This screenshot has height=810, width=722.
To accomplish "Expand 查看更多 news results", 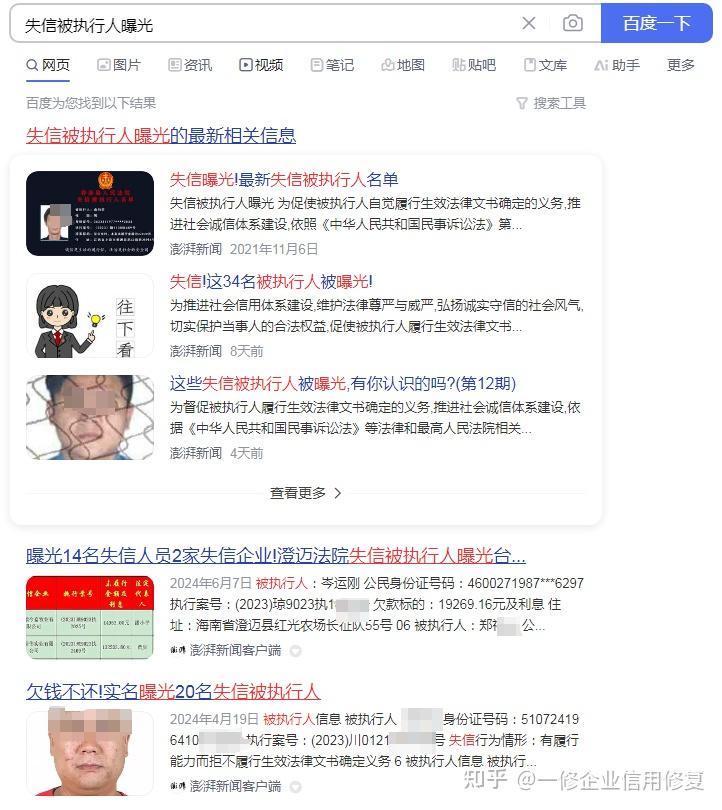I will 305,493.
